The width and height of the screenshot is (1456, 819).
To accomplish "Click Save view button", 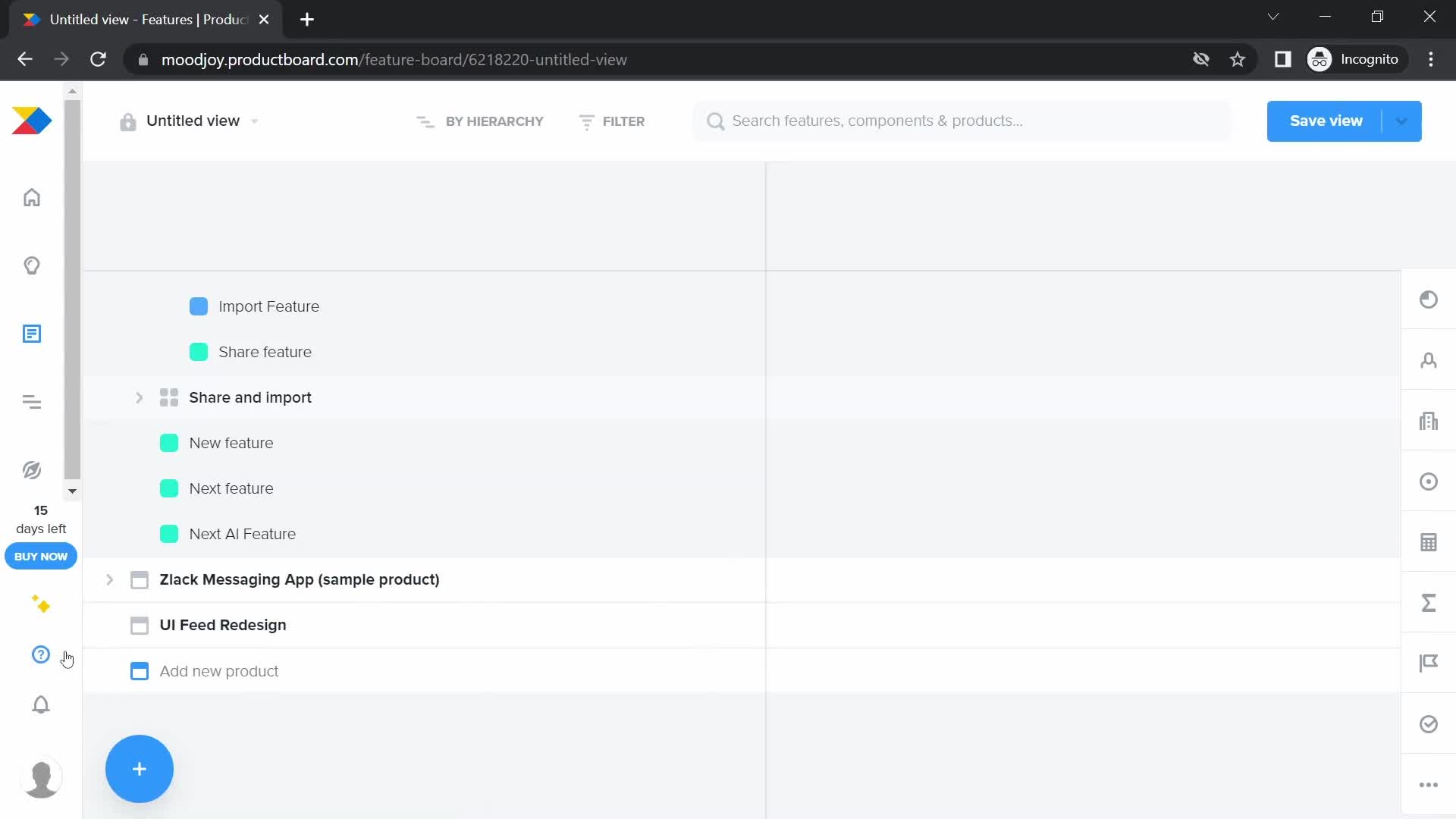I will click(x=1326, y=120).
